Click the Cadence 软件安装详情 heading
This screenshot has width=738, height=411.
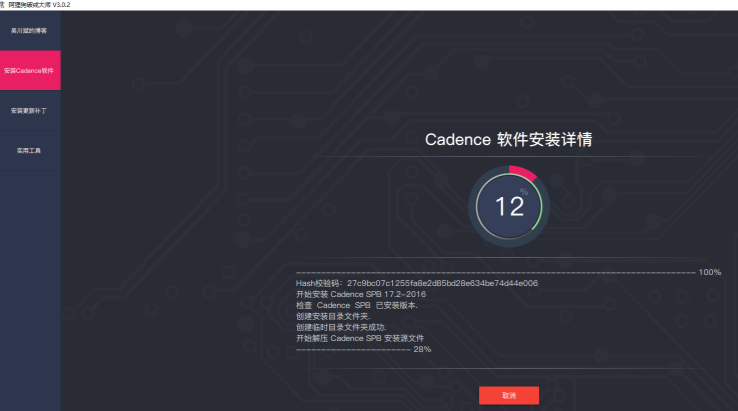pyautogui.click(x=508, y=139)
